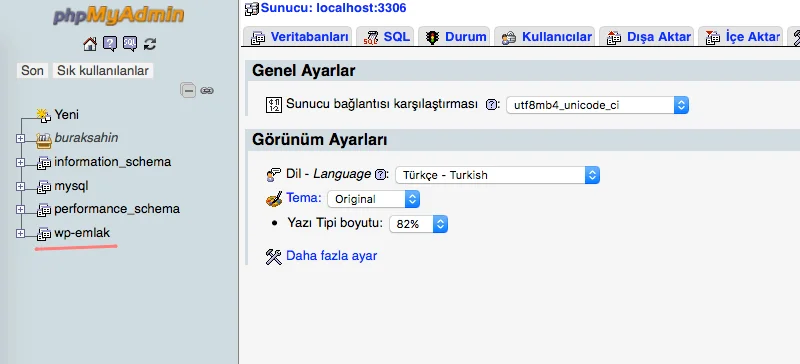Open the Daha fazla ayar link
Screen dimensions: 800x364
coord(332,256)
